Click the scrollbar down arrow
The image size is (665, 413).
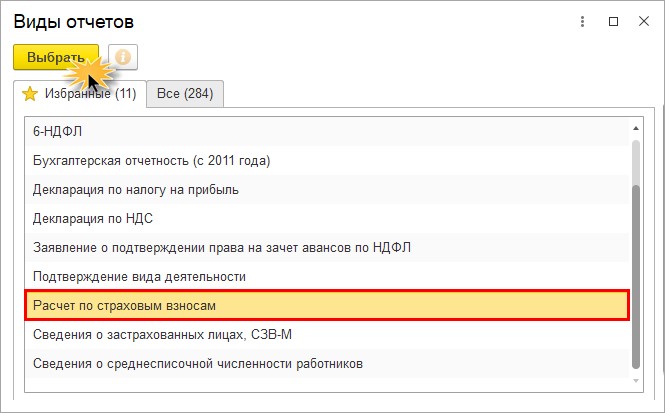(634, 379)
